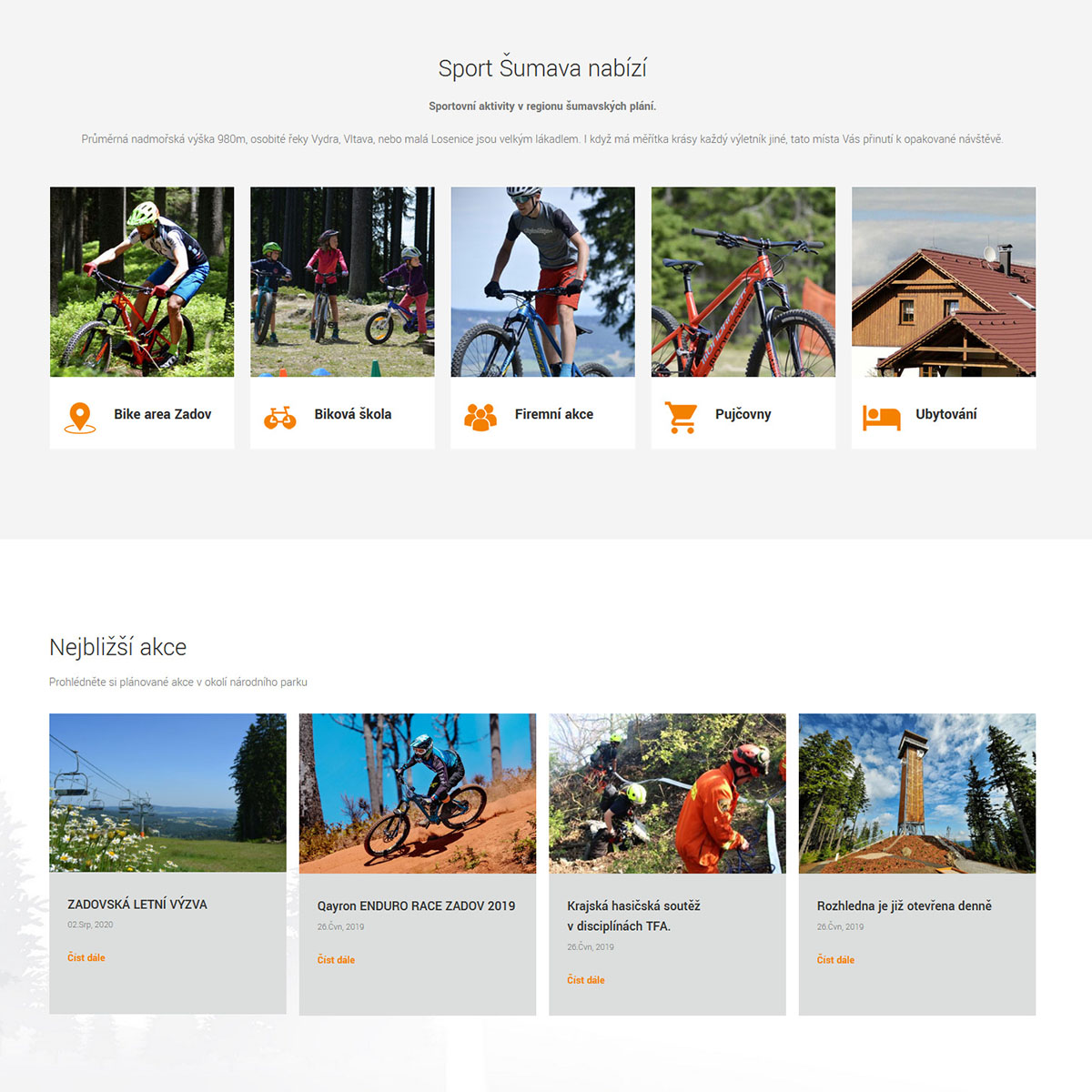
Task: Click the children on bikes photo
Action: (x=342, y=282)
